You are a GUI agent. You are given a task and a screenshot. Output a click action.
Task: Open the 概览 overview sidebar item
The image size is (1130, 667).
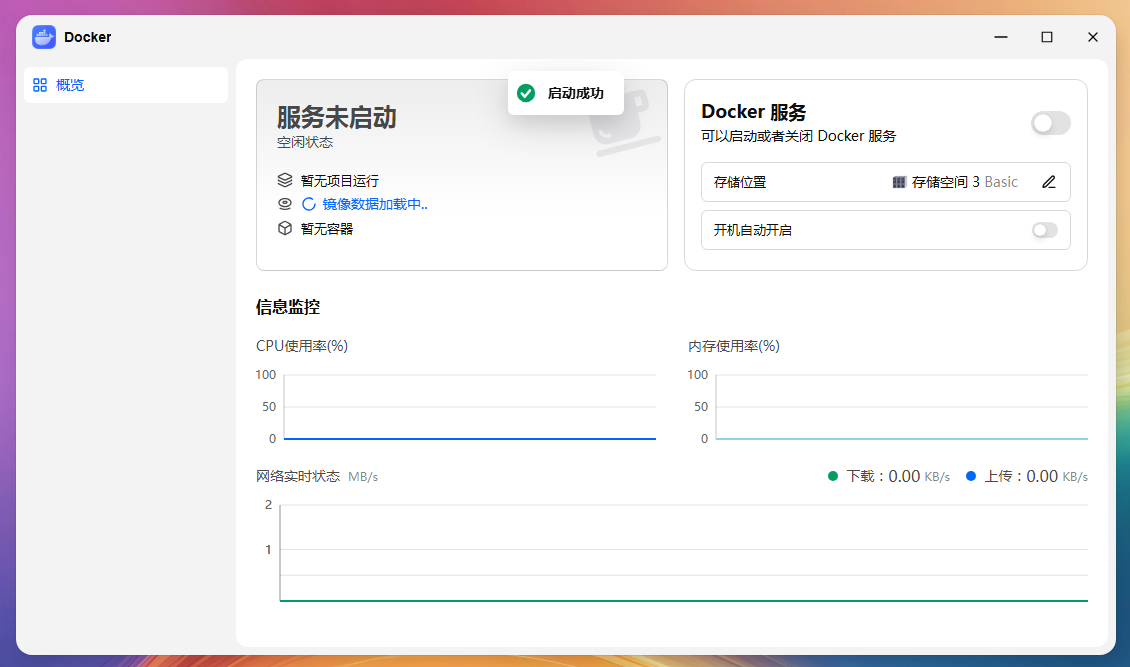[126, 85]
